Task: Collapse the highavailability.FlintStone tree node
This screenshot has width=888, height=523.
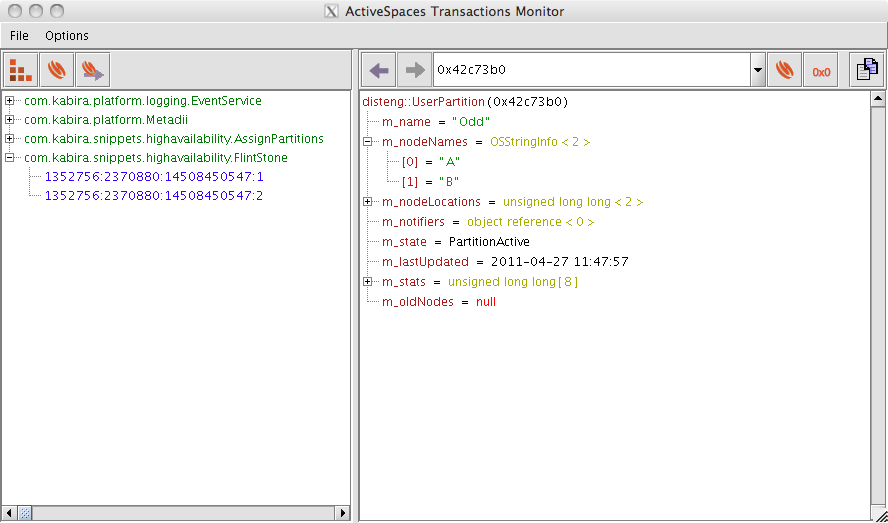Action: tap(10, 158)
